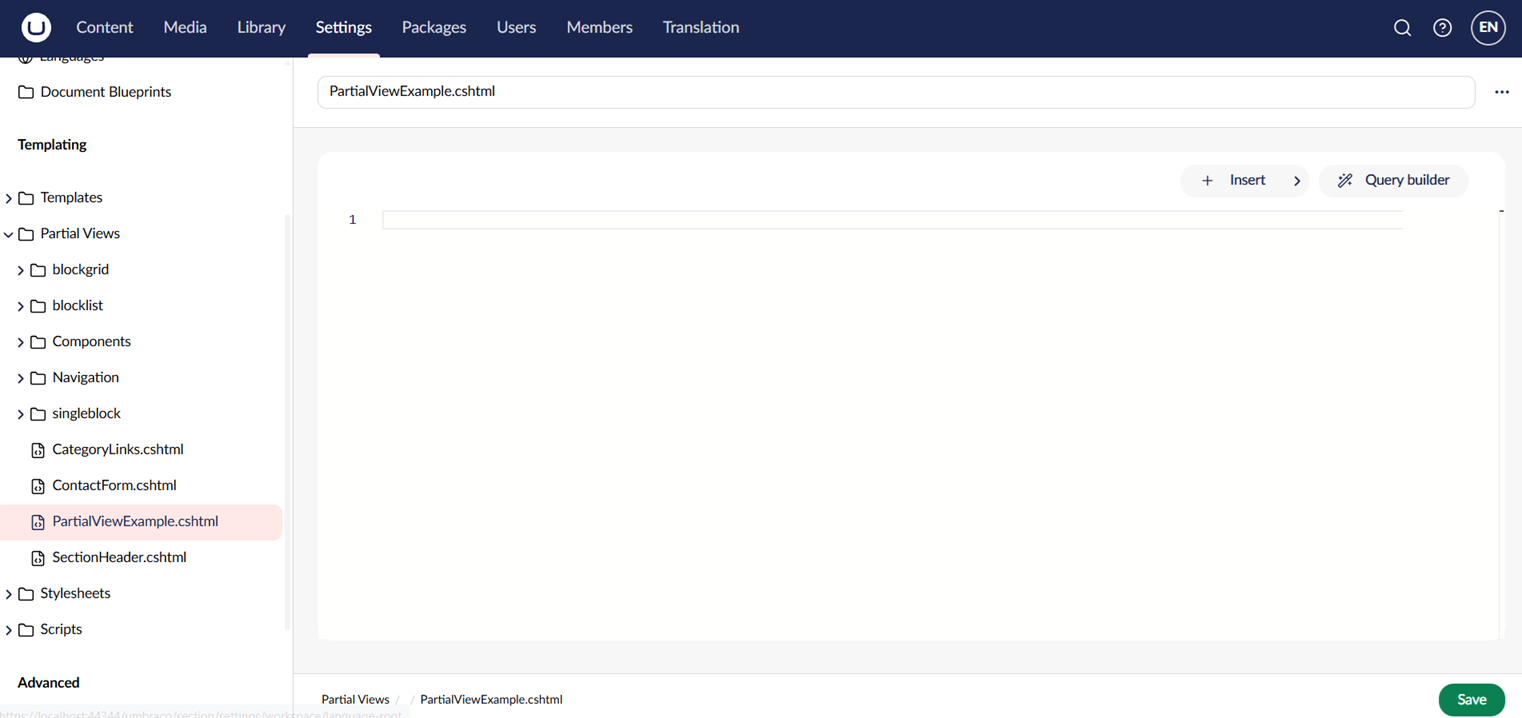The width and height of the screenshot is (1522, 718).
Task: Click the Templates folder icon
Action: [26, 198]
